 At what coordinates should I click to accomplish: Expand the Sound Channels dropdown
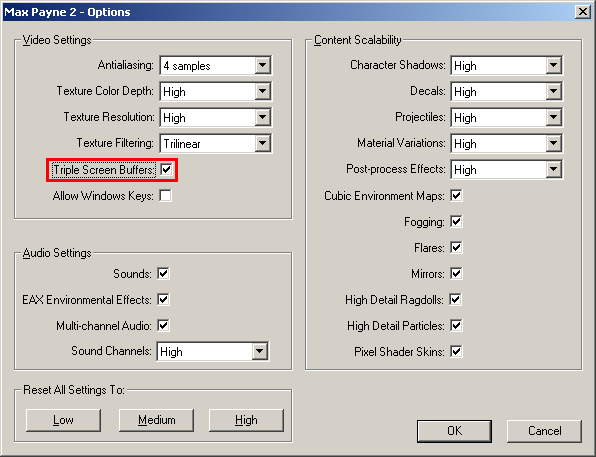pos(212,351)
